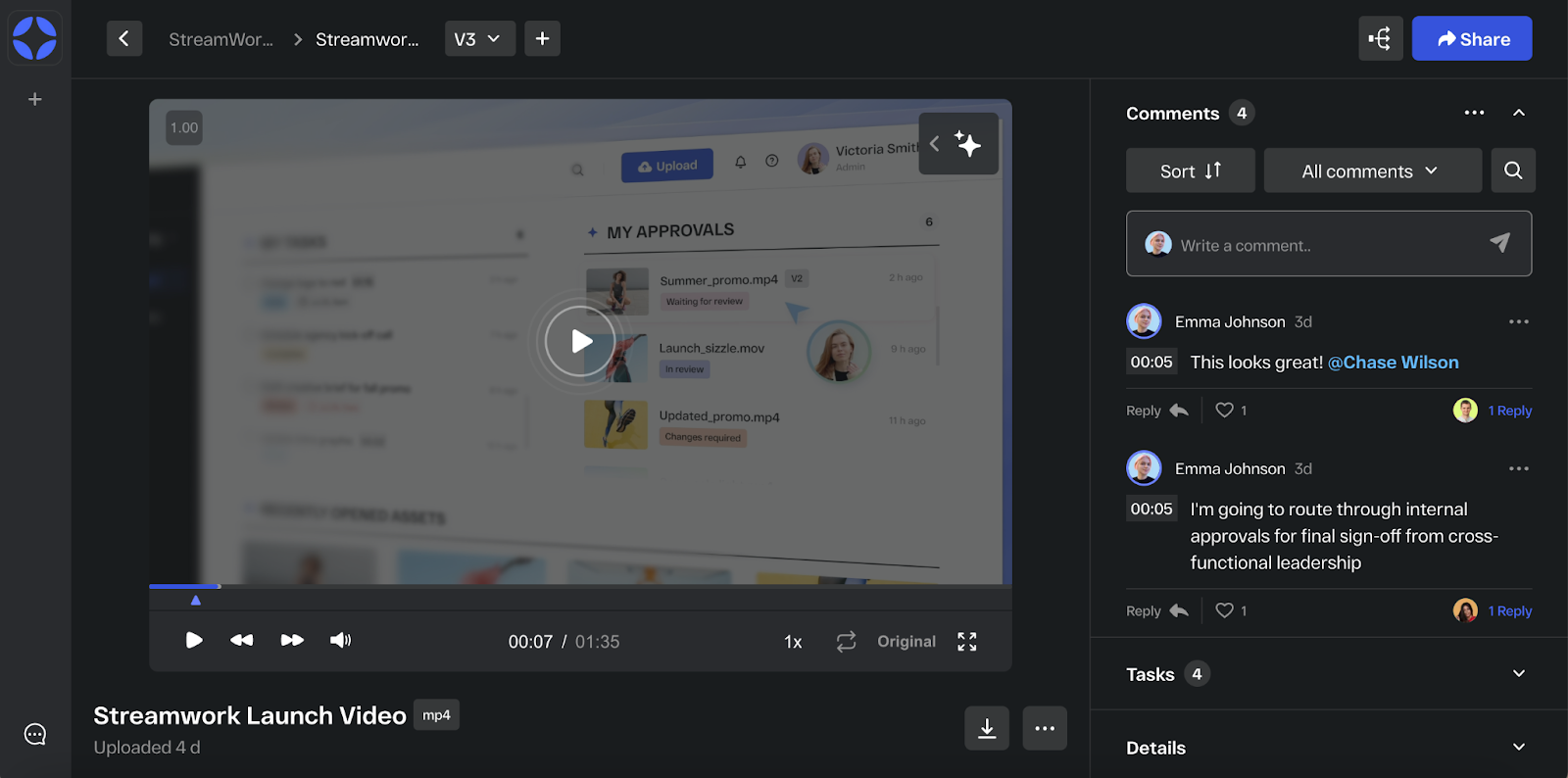
Task: Open the All comments filter dropdown
Action: pyautogui.click(x=1372, y=170)
